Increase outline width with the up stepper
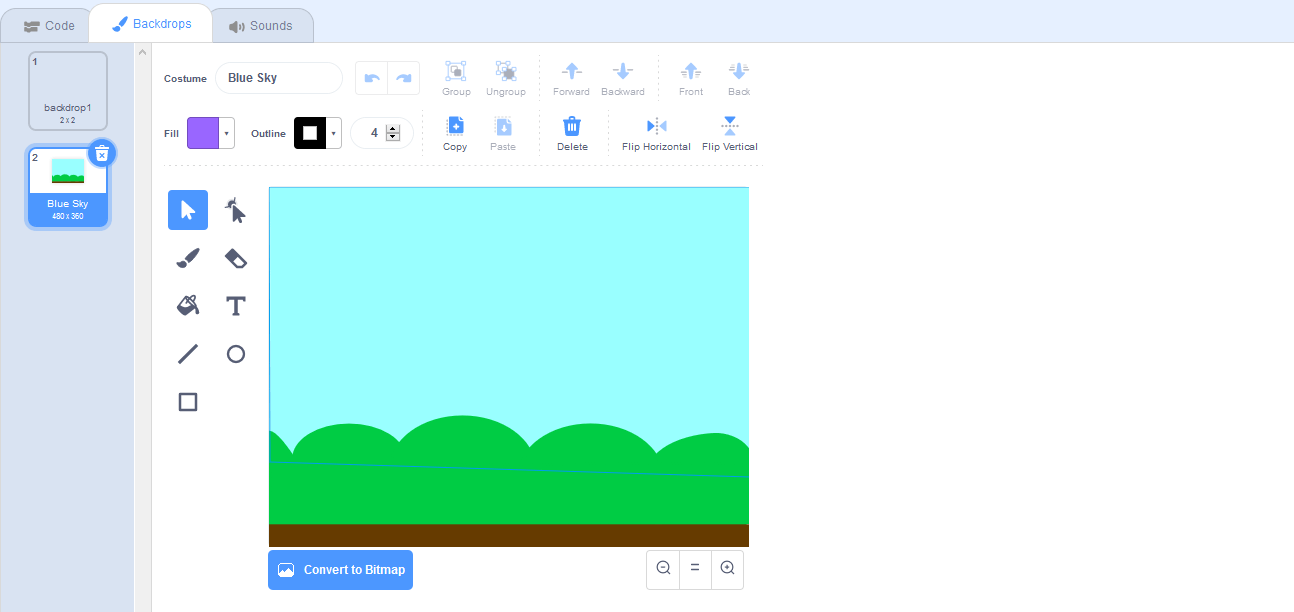The width and height of the screenshot is (1294, 612). pos(394,127)
